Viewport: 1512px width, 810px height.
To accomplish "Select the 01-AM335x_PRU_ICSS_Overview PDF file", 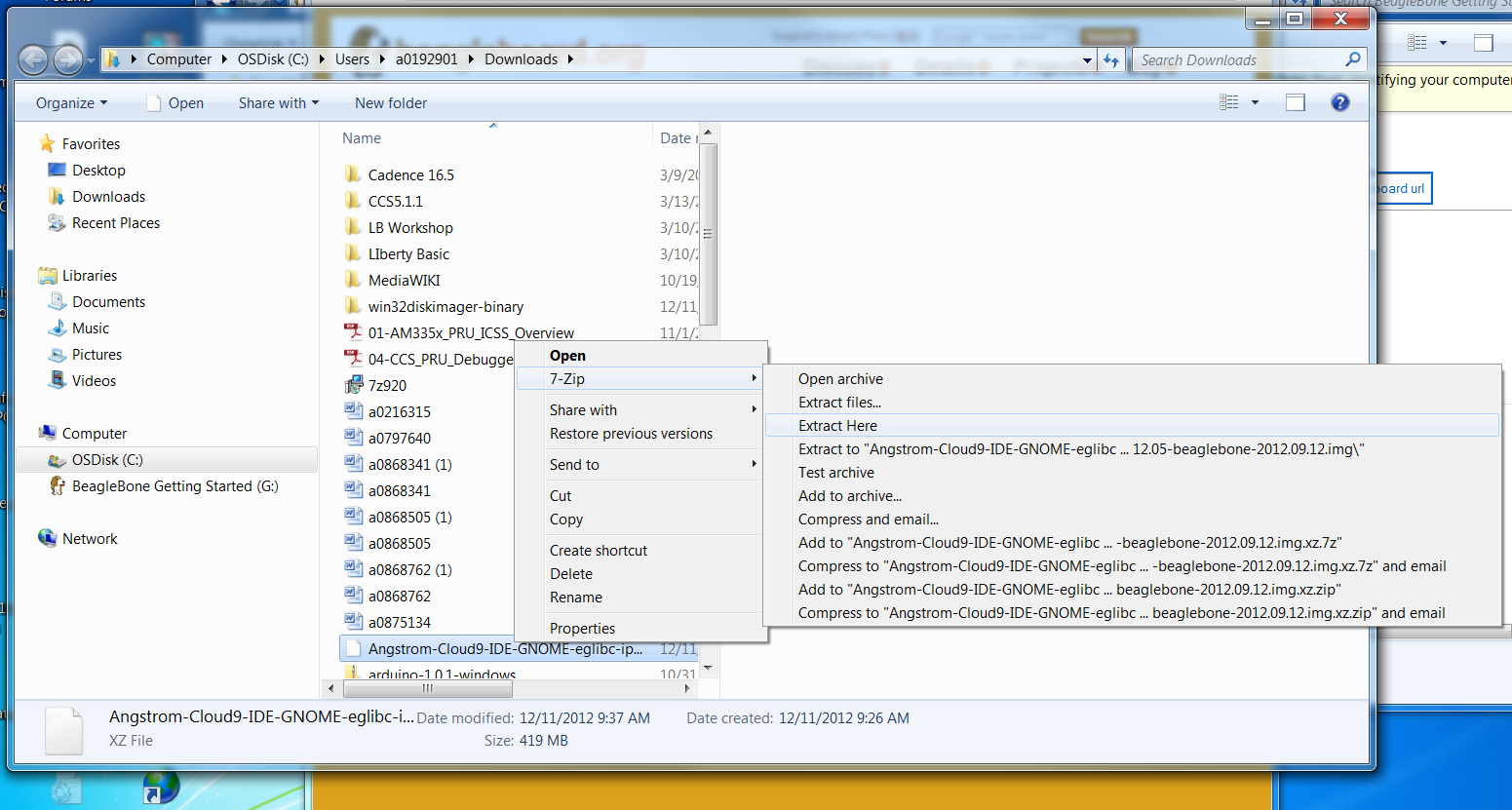I will 470,333.
